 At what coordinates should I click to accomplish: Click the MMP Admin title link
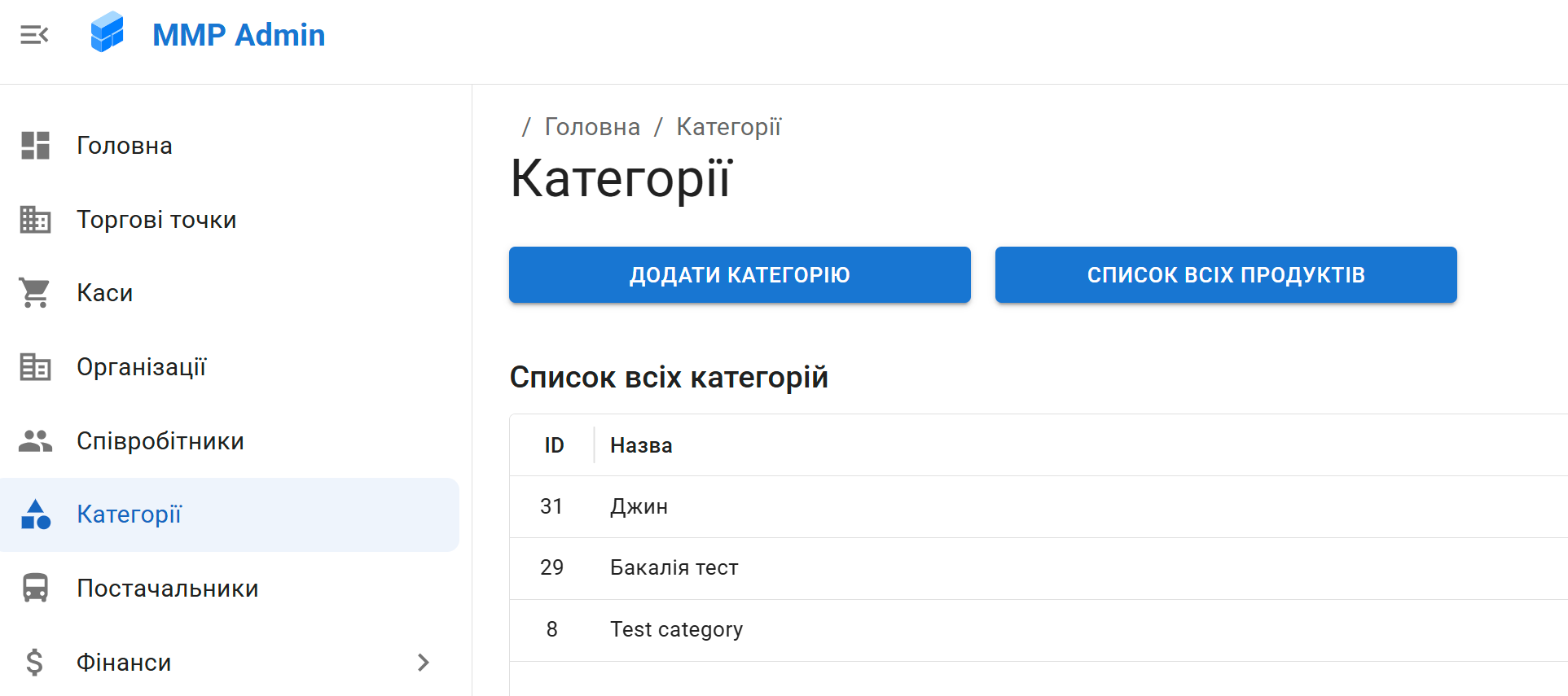point(239,35)
